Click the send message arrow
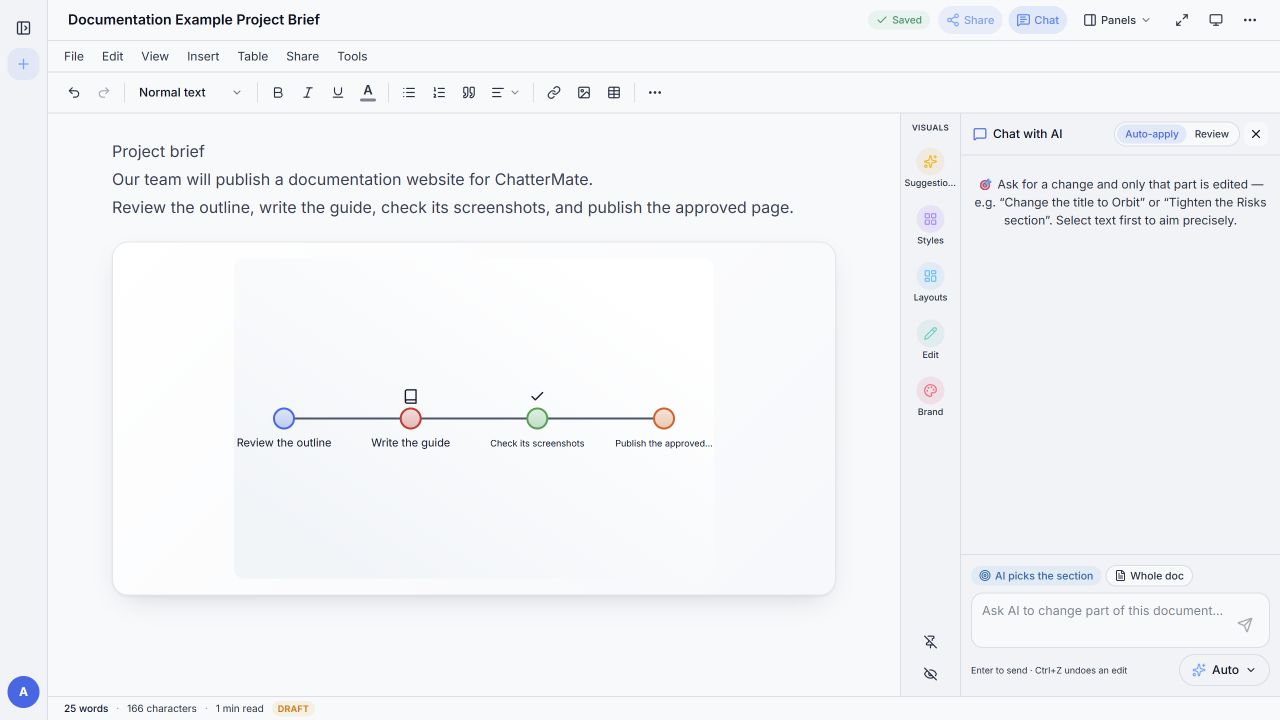 point(1245,625)
